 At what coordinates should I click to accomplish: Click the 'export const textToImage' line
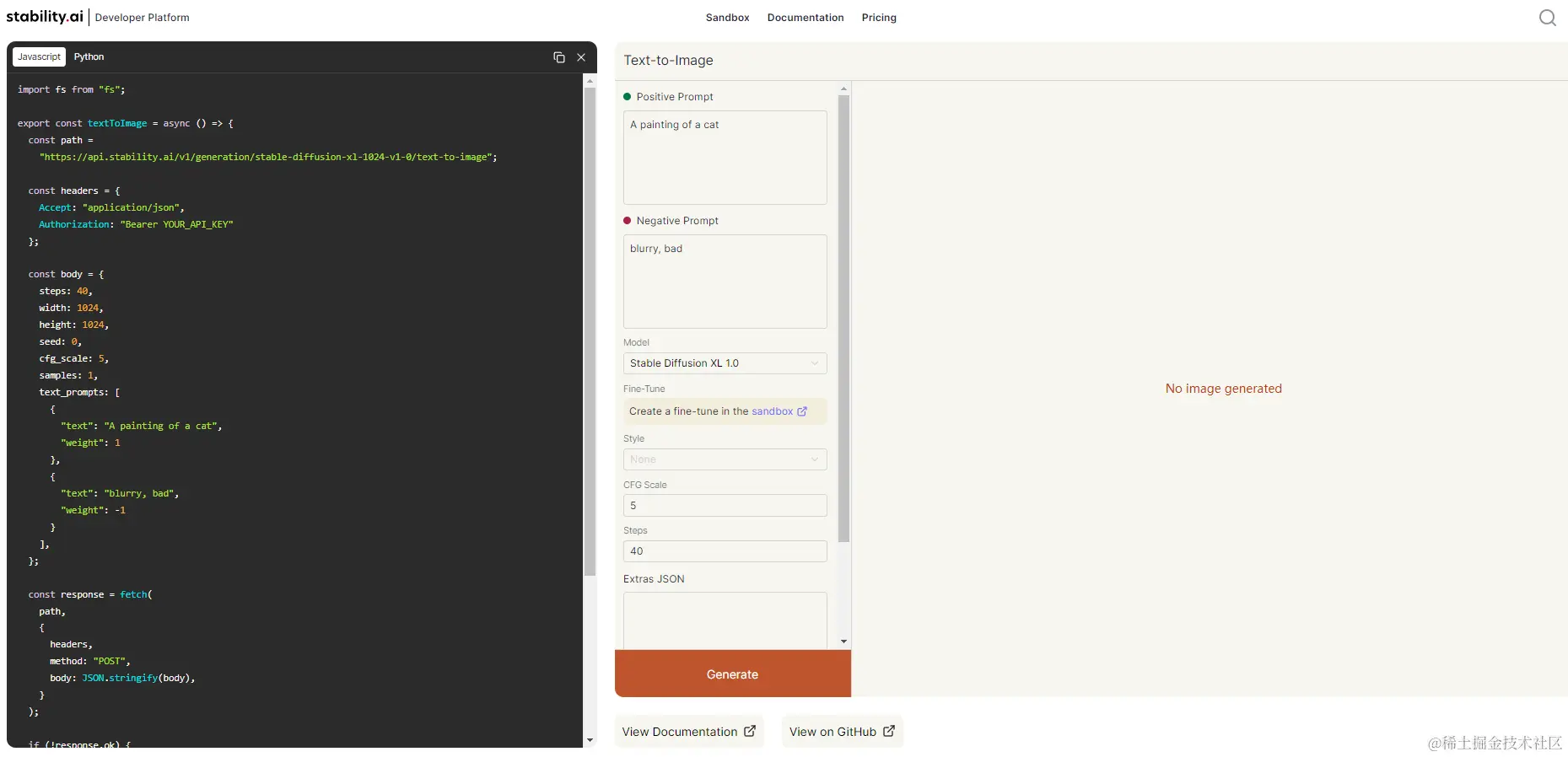pyautogui.click(x=126, y=123)
